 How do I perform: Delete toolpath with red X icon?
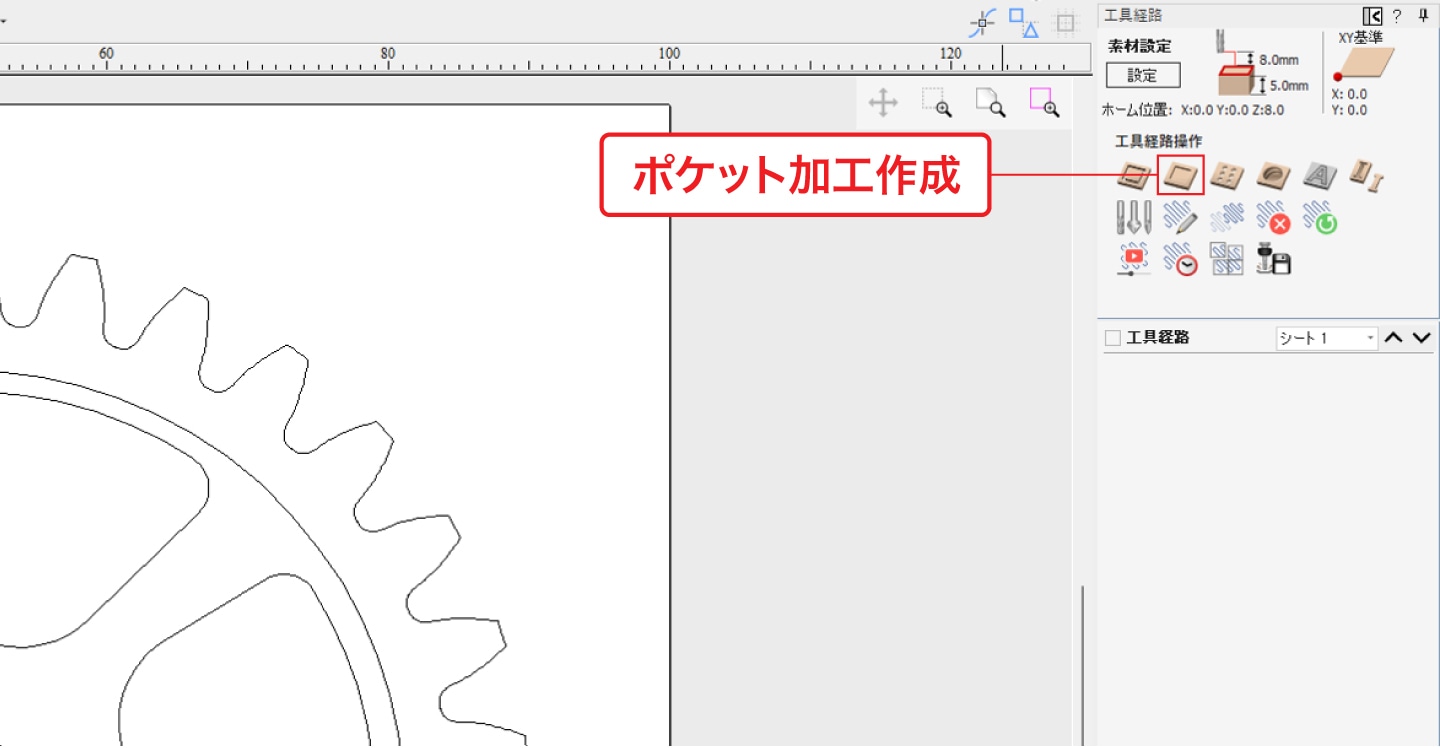point(1273,217)
